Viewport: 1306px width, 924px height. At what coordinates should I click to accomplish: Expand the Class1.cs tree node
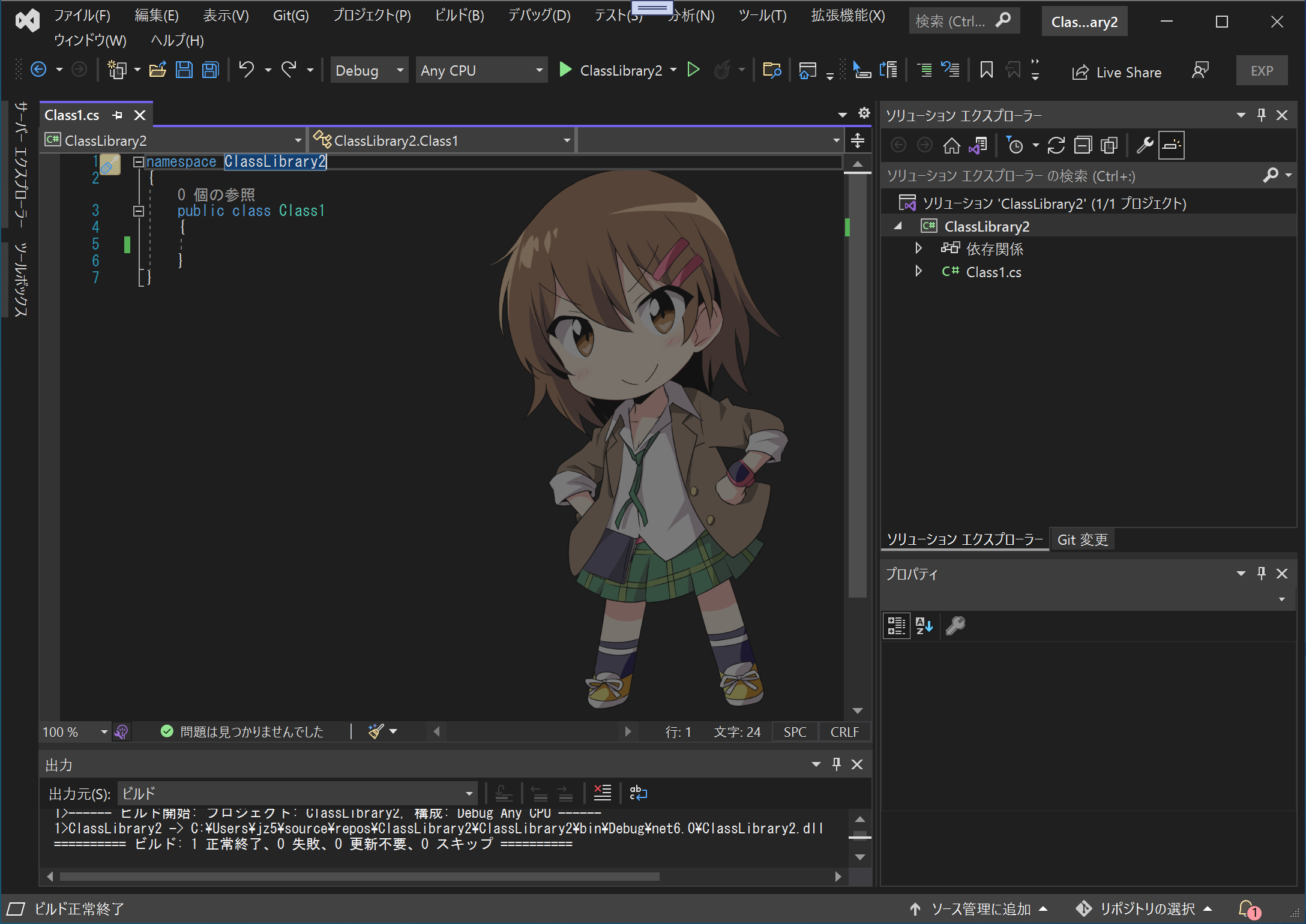pos(918,272)
